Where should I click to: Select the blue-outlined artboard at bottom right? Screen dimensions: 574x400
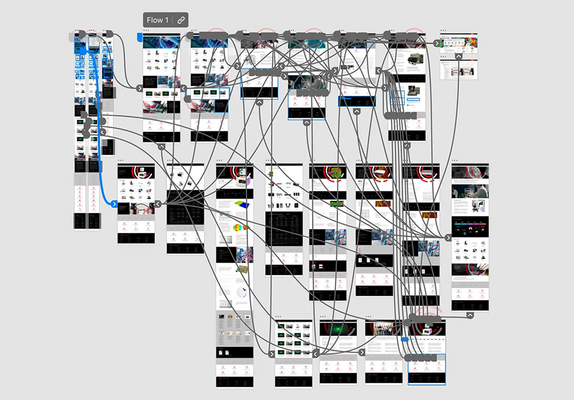click(427, 352)
